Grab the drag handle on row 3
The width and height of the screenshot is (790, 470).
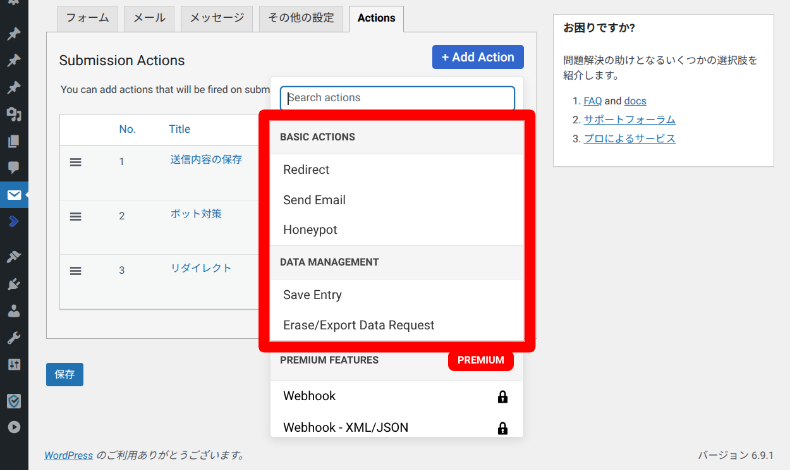(x=76, y=271)
